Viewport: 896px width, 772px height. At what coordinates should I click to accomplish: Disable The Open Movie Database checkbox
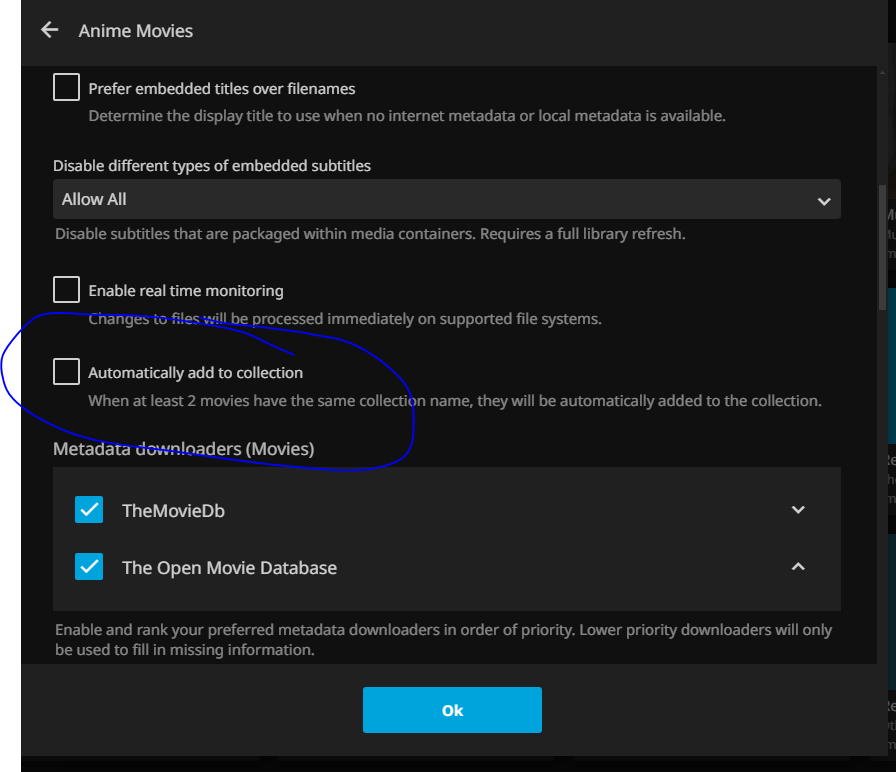(89, 567)
